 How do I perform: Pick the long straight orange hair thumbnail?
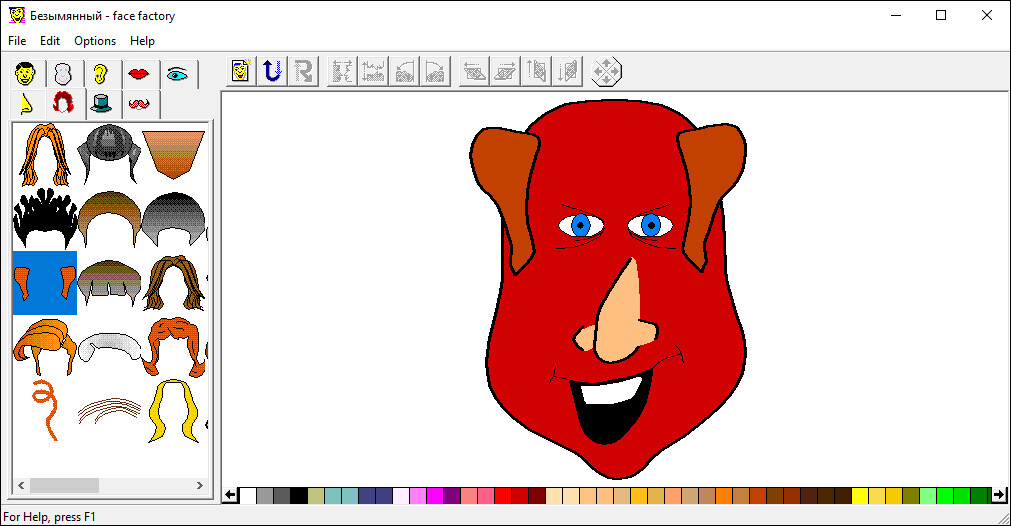tap(44, 155)
